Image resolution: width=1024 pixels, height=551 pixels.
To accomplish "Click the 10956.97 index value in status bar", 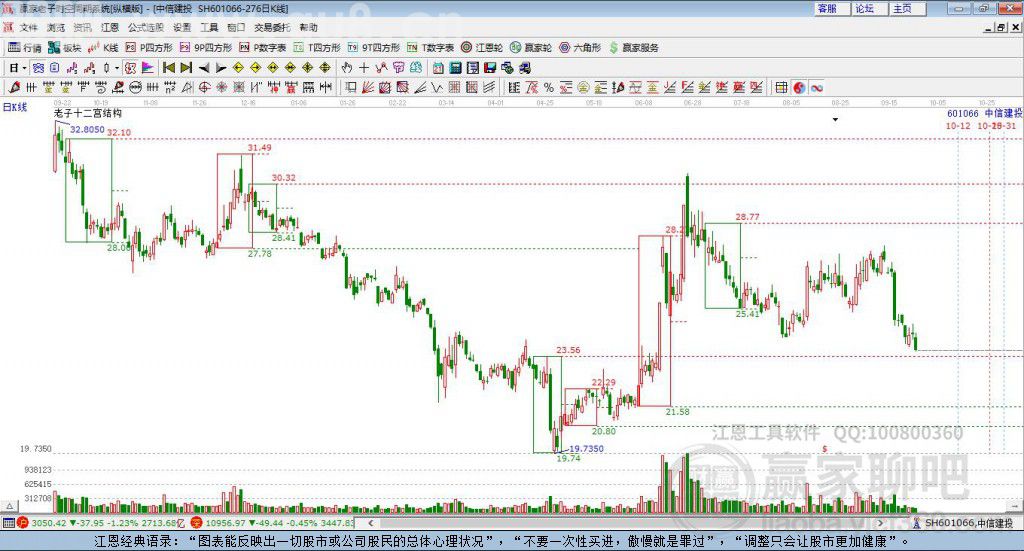I will tap(226, 523).
